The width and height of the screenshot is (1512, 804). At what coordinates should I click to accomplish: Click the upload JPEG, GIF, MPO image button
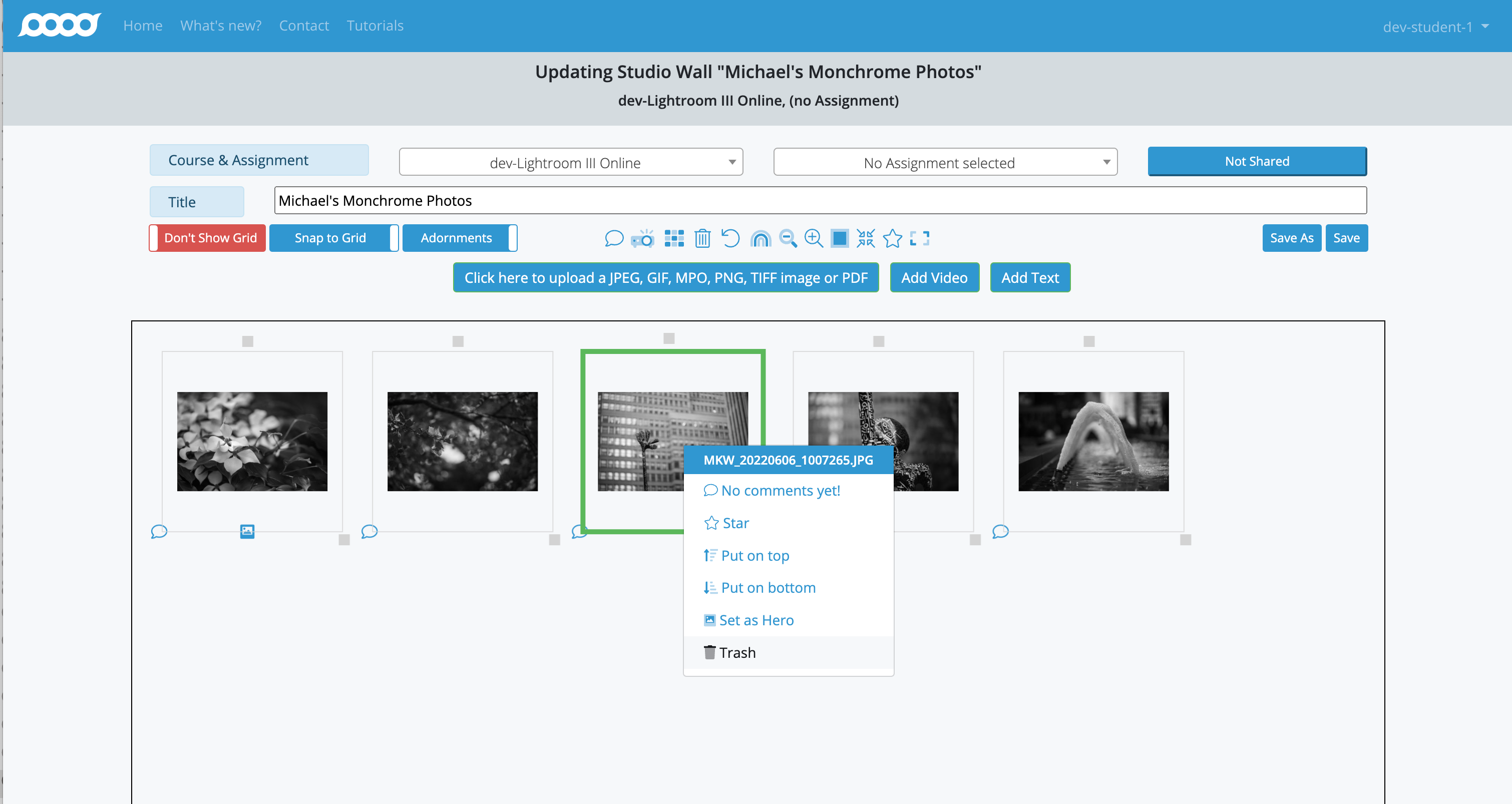665,277
